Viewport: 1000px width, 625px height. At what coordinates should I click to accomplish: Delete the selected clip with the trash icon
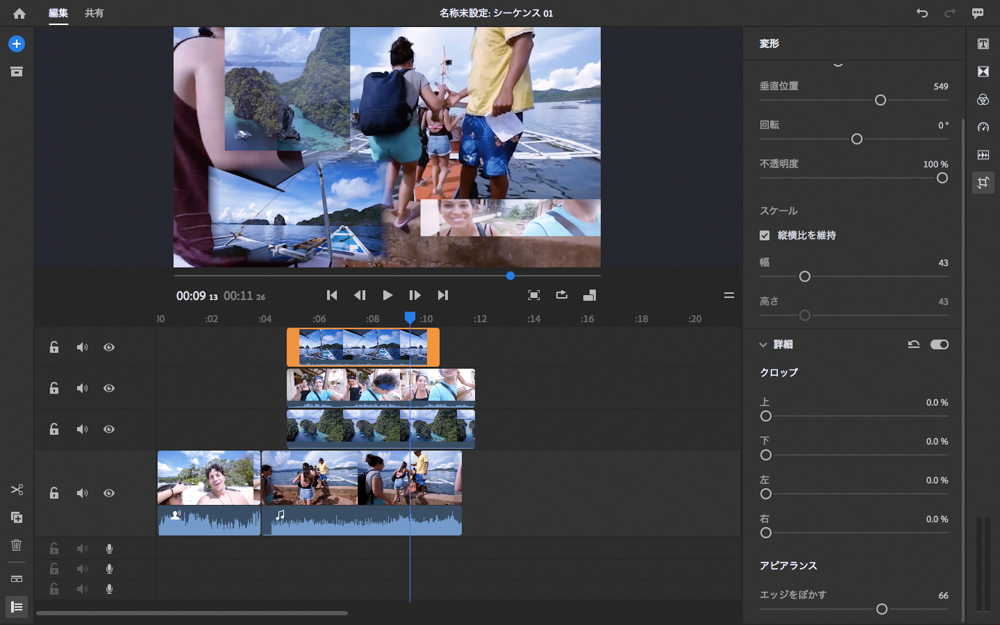[16, 545]
